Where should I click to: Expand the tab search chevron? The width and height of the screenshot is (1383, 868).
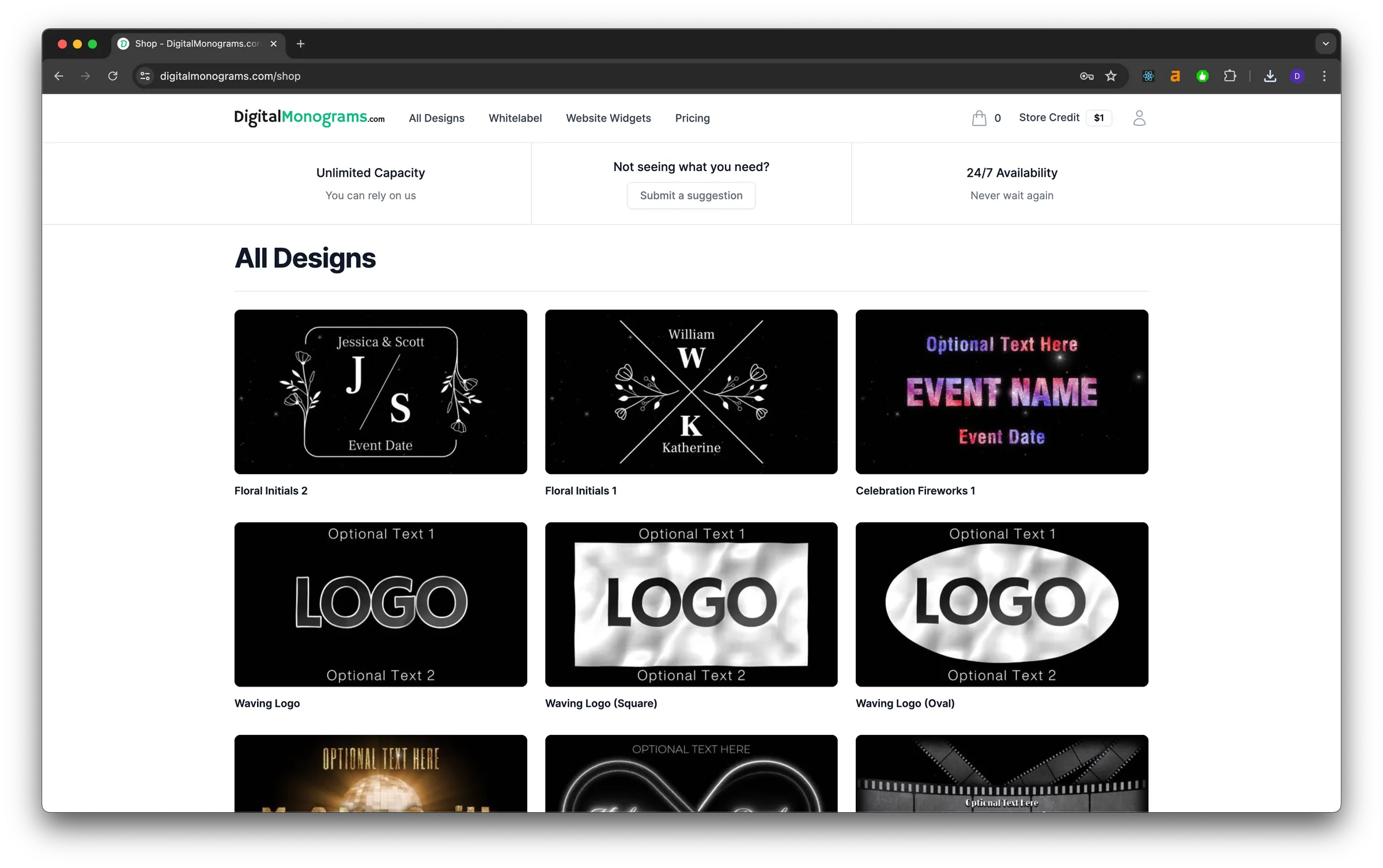click(x=1325, y=43)
